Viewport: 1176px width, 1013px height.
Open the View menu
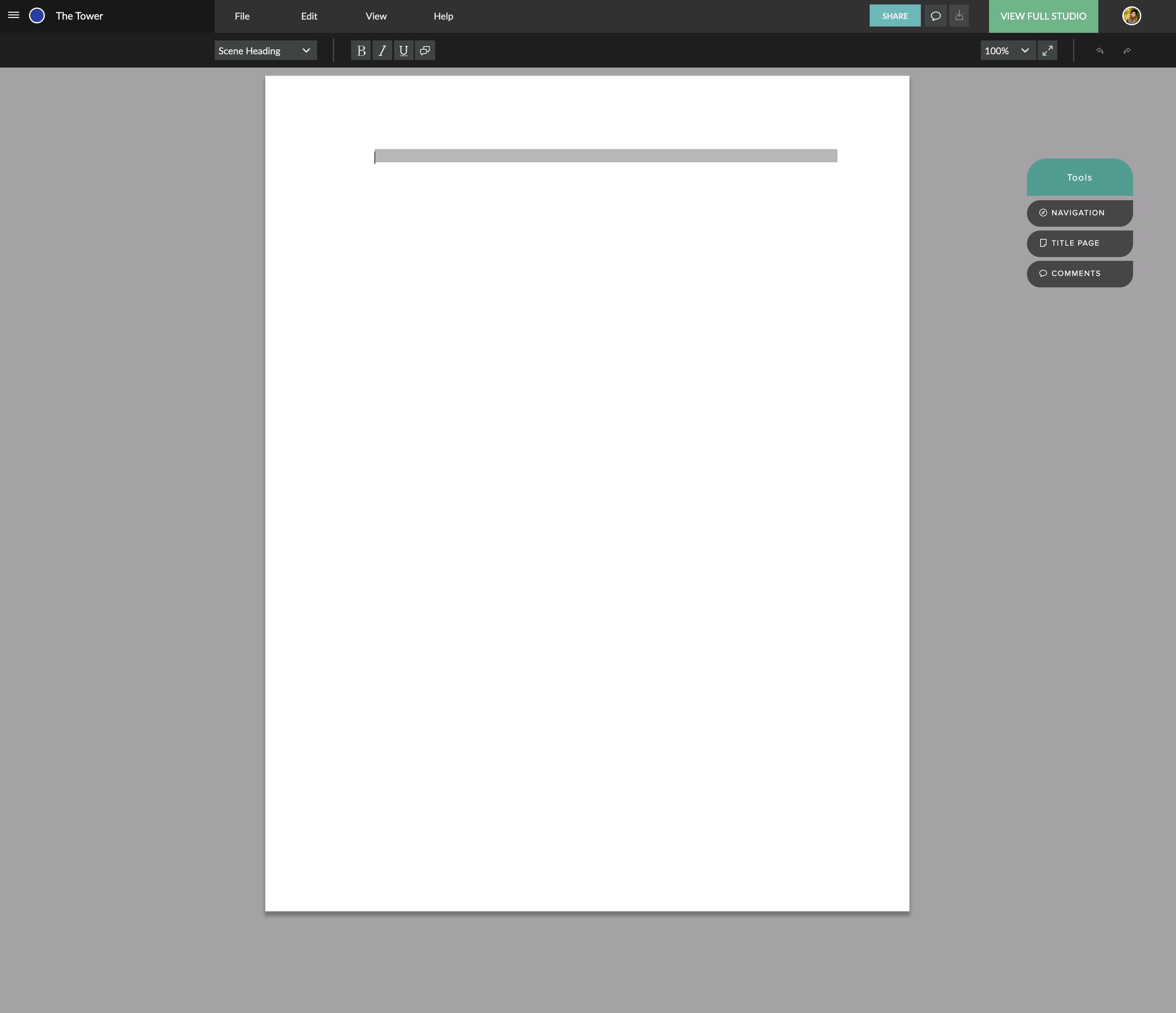coord(376,16)
